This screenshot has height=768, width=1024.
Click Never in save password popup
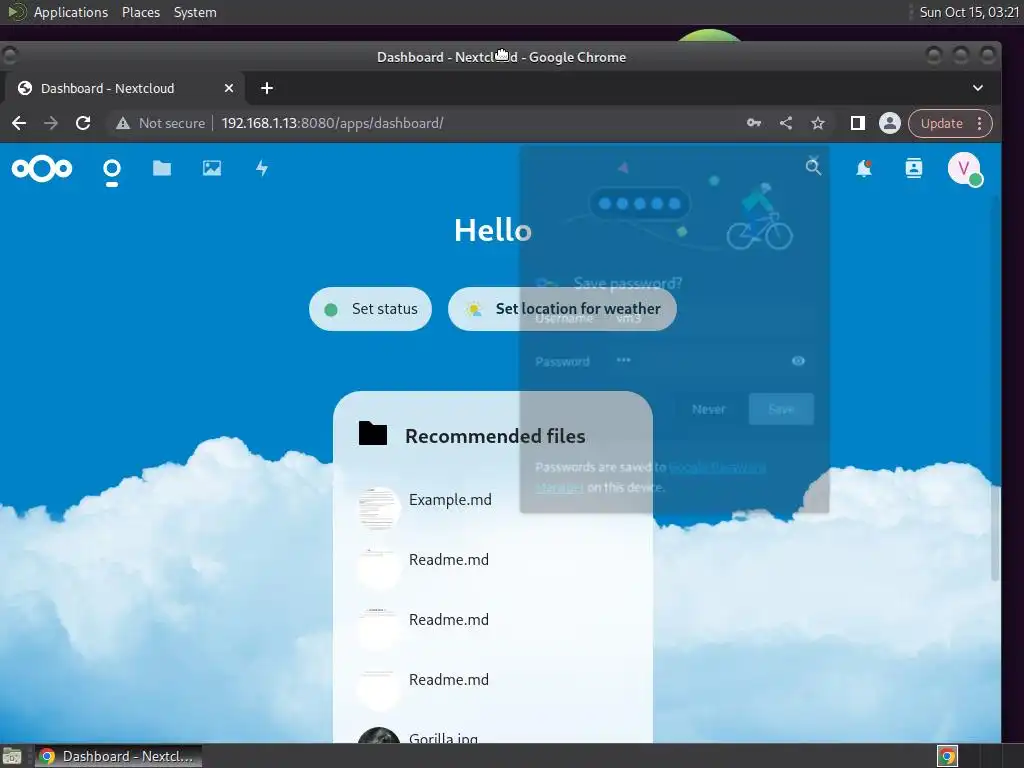709,409
